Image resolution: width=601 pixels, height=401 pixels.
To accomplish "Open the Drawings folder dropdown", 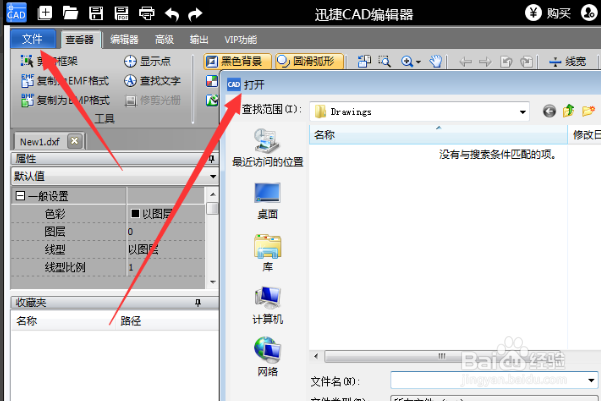I will (x=522, y=112).
